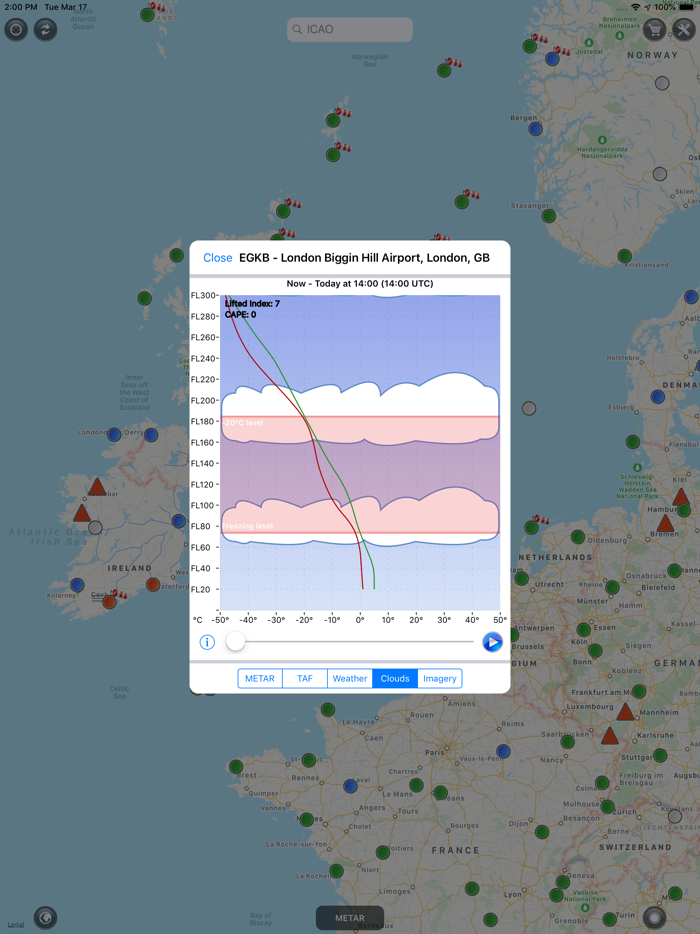This screenshot has height=934, width=700.
Task: Click the battery indicator in the status bar
Action: click(x=687, y=7)
